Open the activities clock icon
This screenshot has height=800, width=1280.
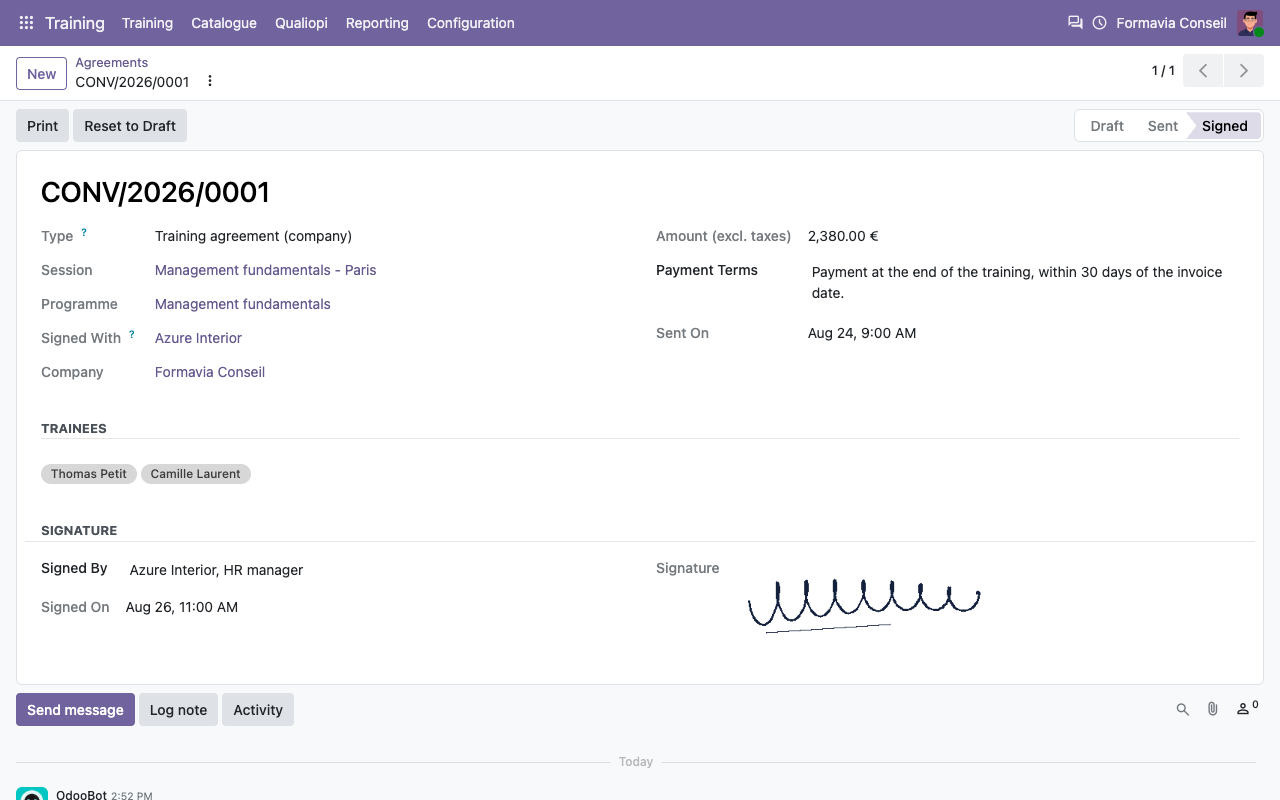tap(1100, 23)
